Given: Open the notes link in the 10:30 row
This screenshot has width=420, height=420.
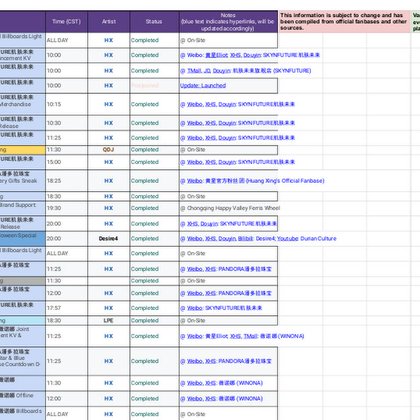Looking at the screenshot, I should click(x=237, y=123).
